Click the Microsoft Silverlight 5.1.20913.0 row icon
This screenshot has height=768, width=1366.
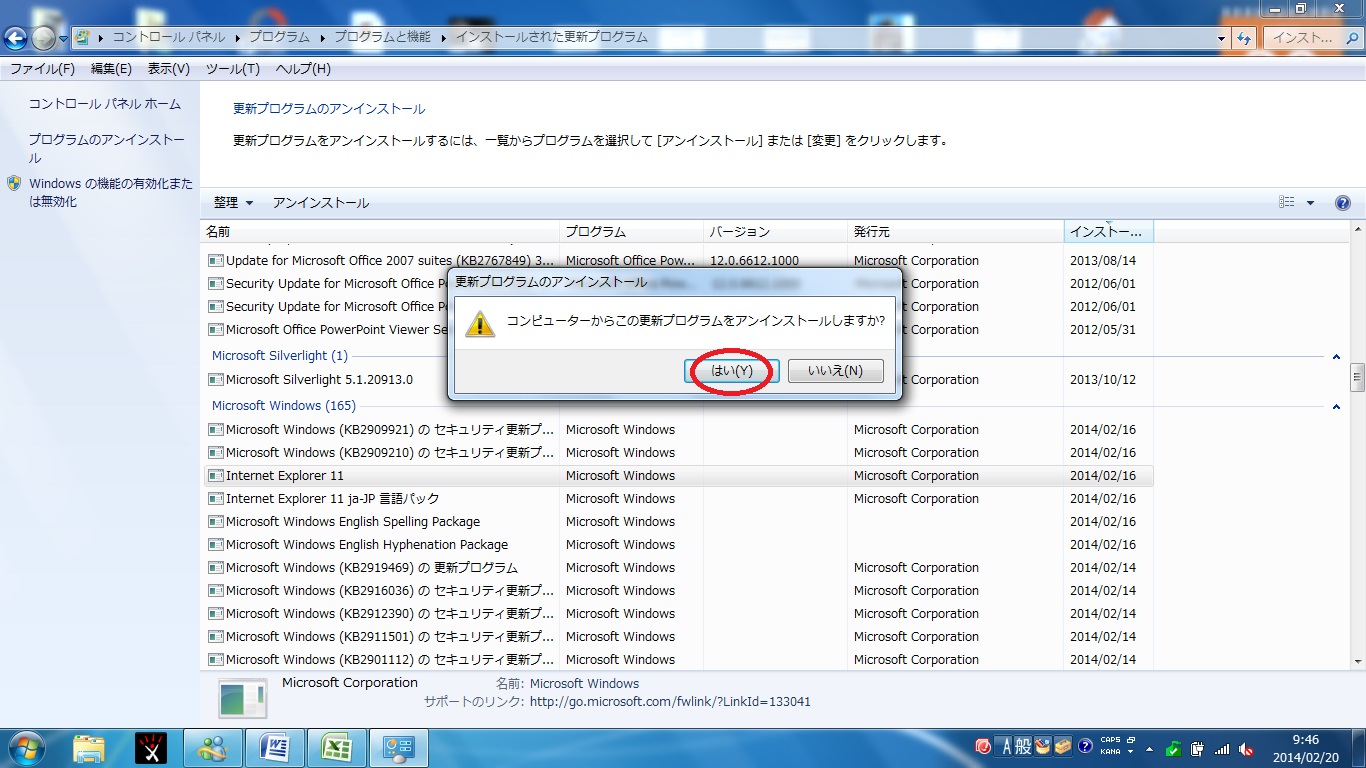pos(215,380)
